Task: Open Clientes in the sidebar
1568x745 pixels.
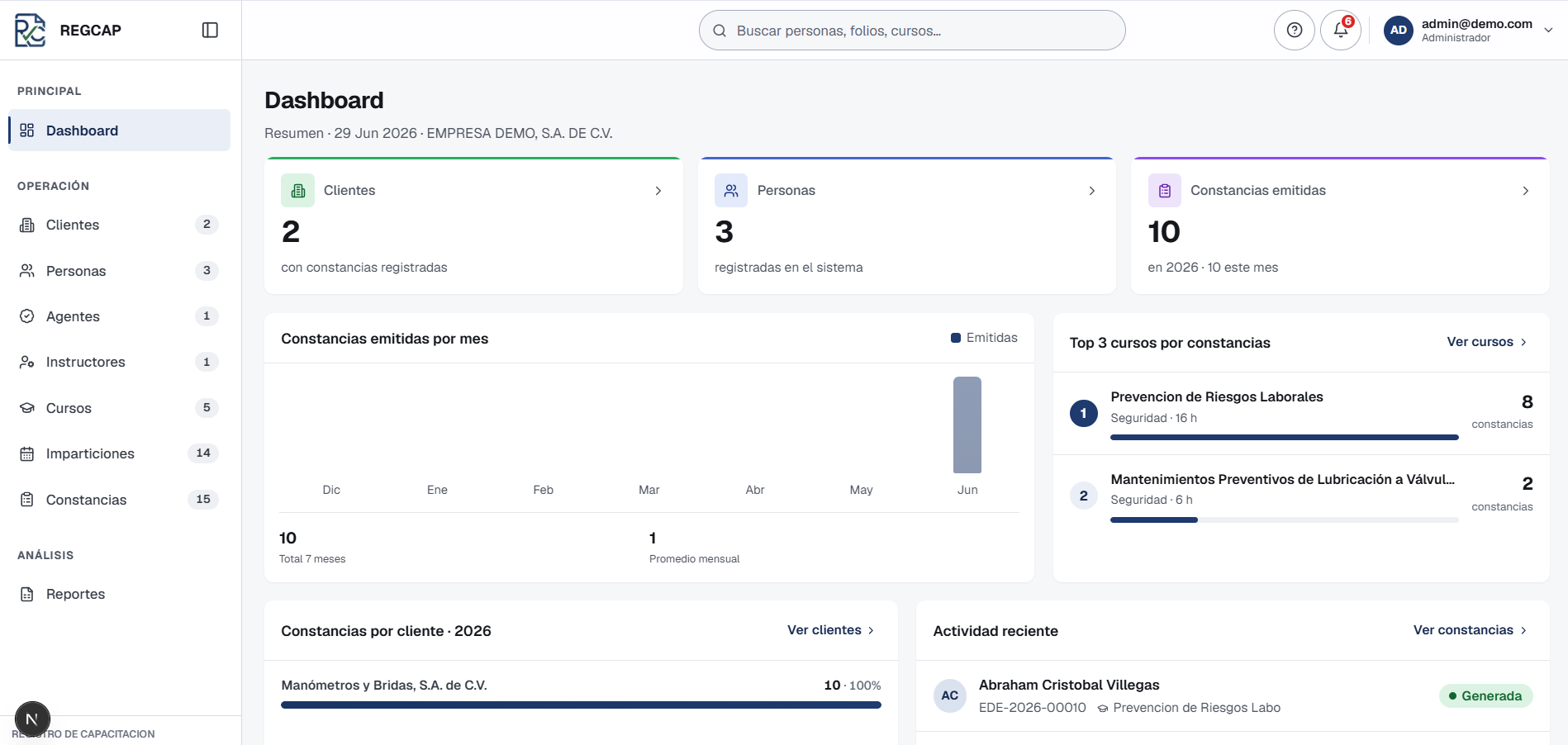Action: pyautogui.click(x=119, y=225)
